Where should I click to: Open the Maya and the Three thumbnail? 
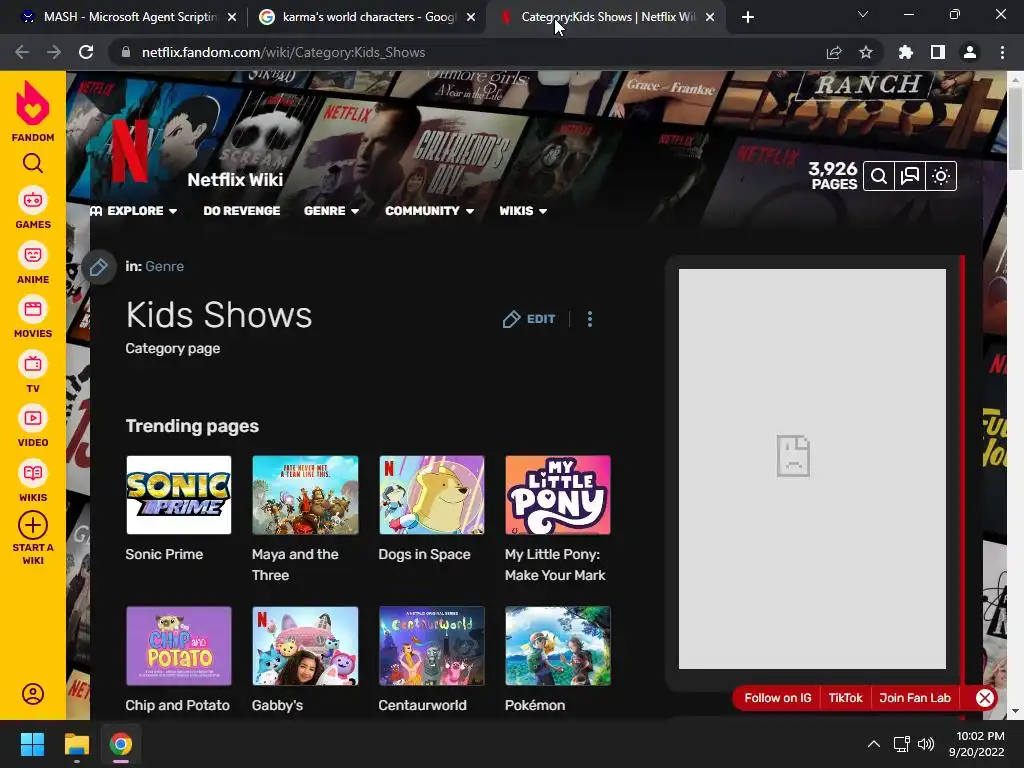tap(305, 495)
